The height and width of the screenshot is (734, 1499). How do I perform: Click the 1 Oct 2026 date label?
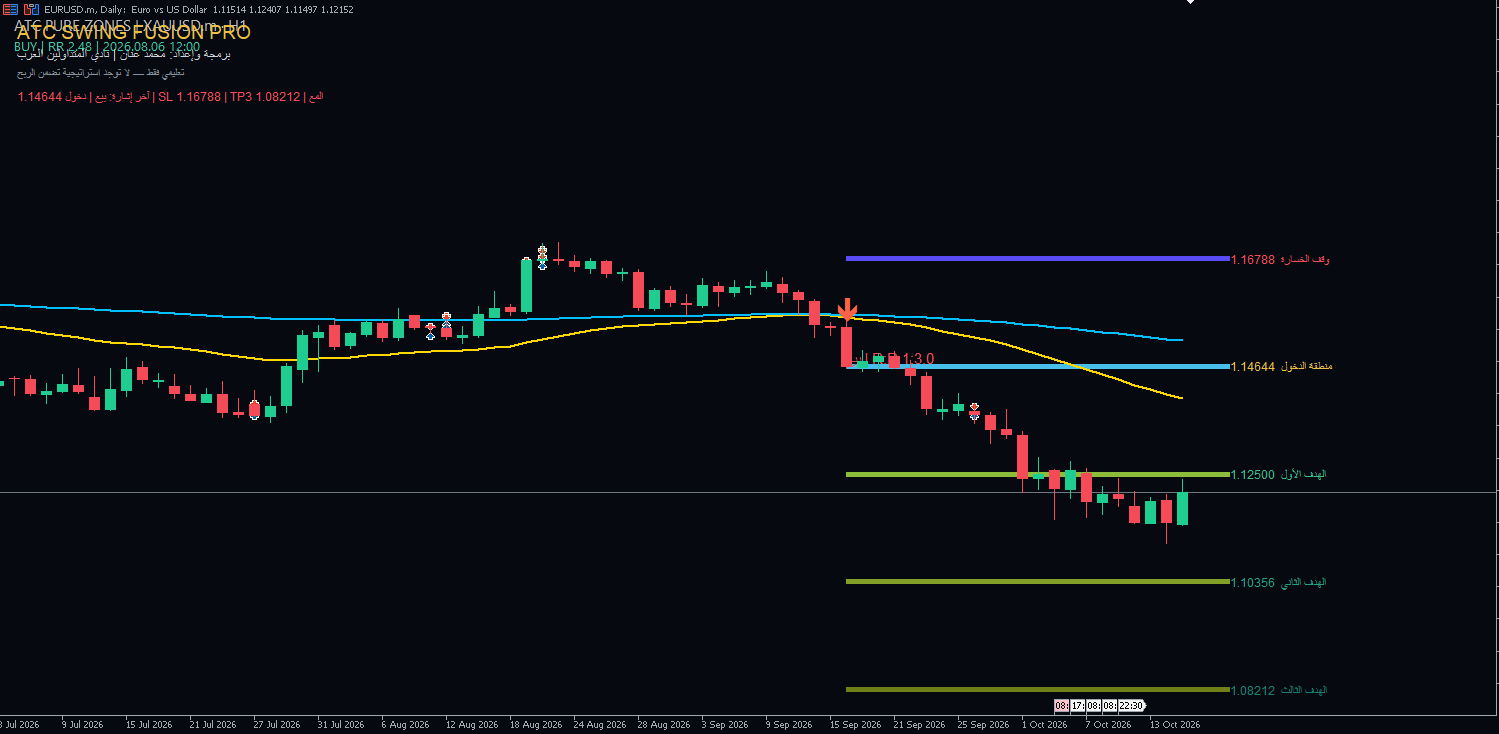[x=1046, y=724]
